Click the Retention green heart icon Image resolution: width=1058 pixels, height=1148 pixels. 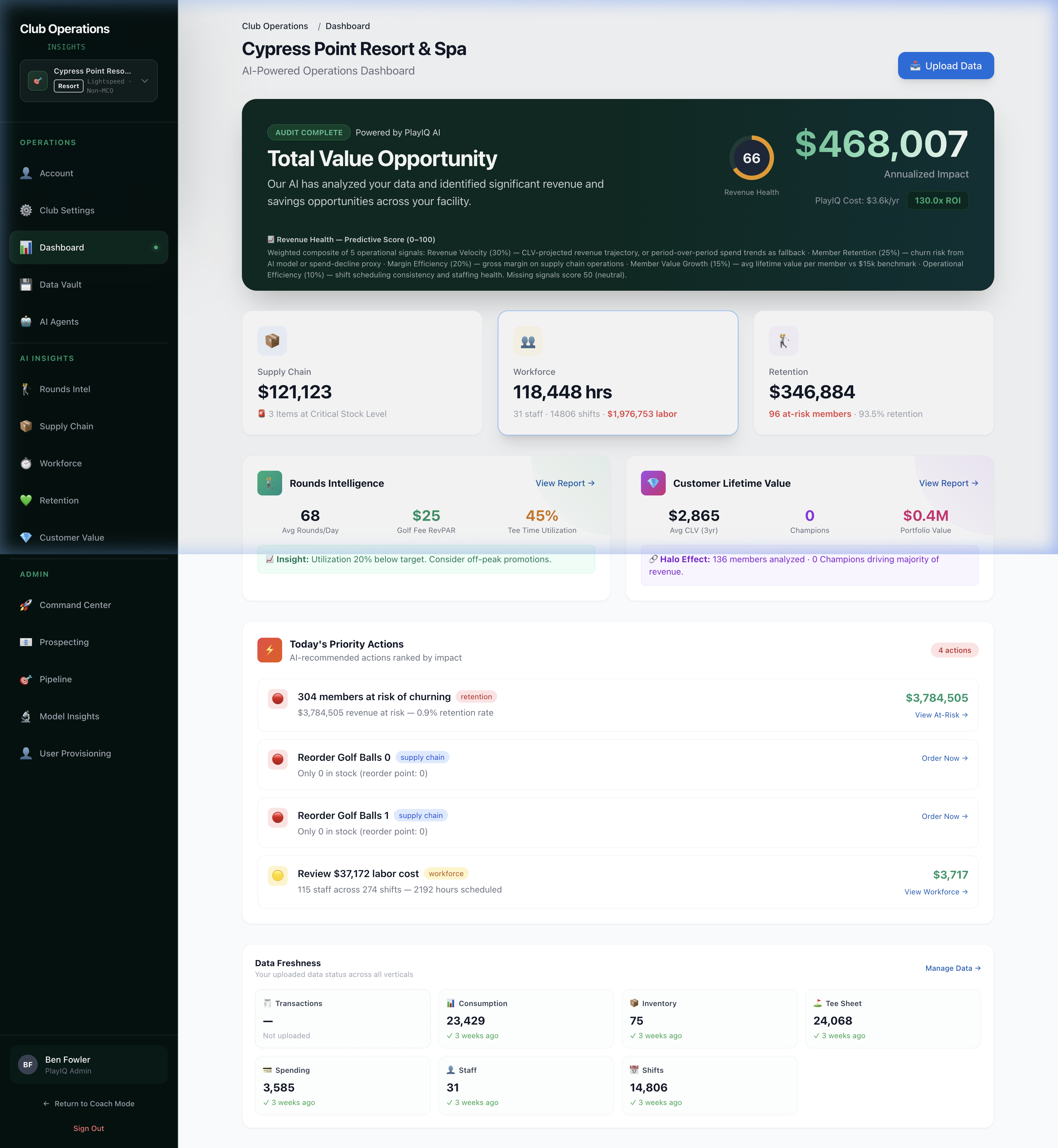26,500
